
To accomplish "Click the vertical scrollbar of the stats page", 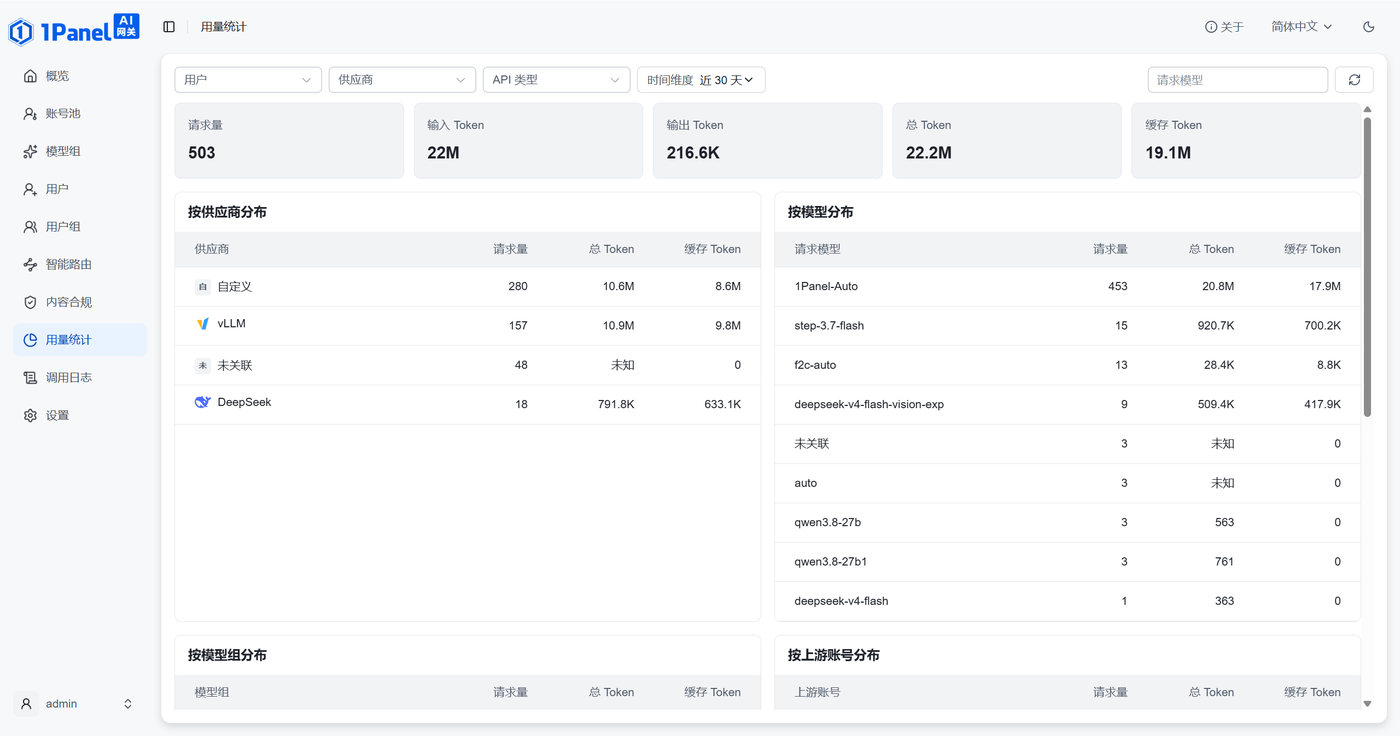I will [x=1367, y=267].
